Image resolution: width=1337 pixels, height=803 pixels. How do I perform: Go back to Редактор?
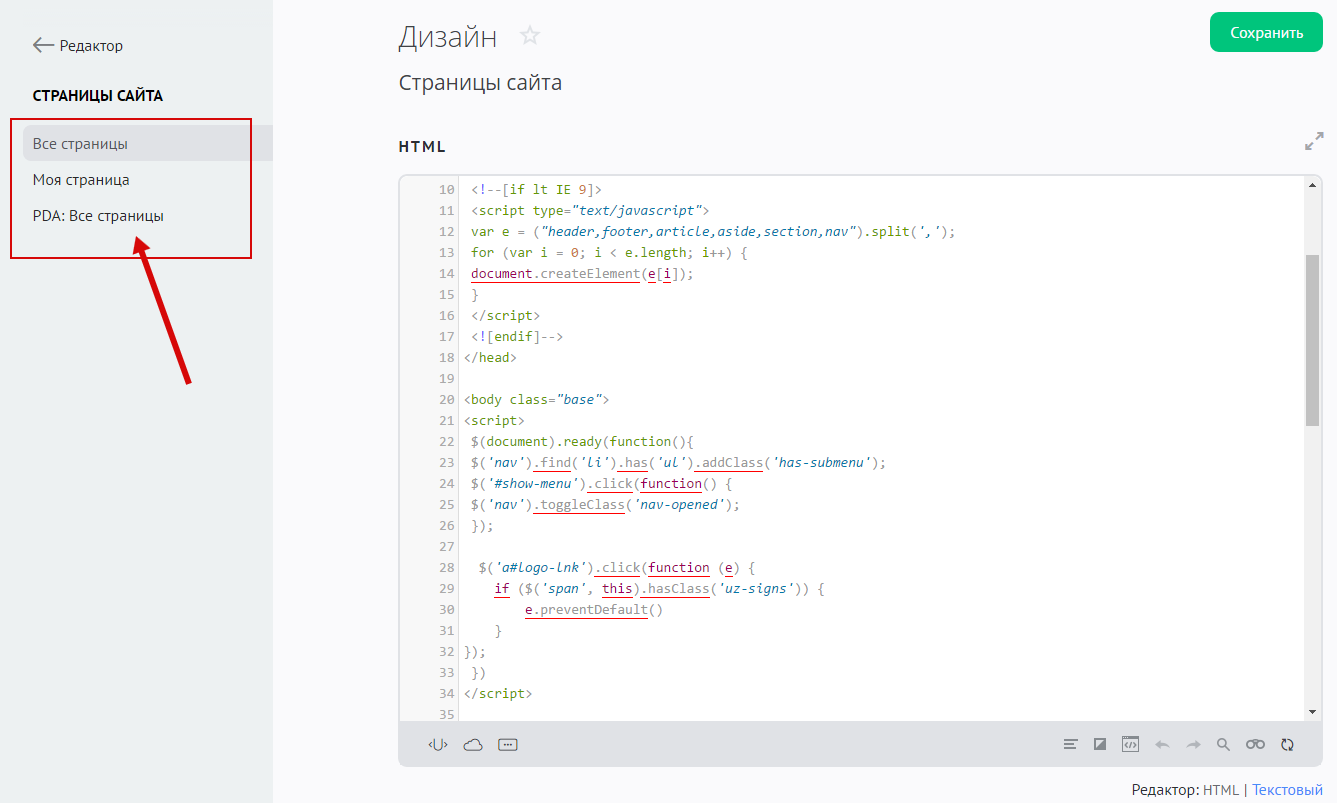click(x=78, y=46)
